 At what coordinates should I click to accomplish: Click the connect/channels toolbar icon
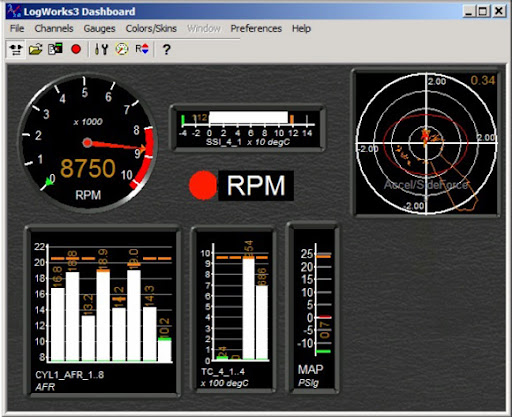pos(16,49)
